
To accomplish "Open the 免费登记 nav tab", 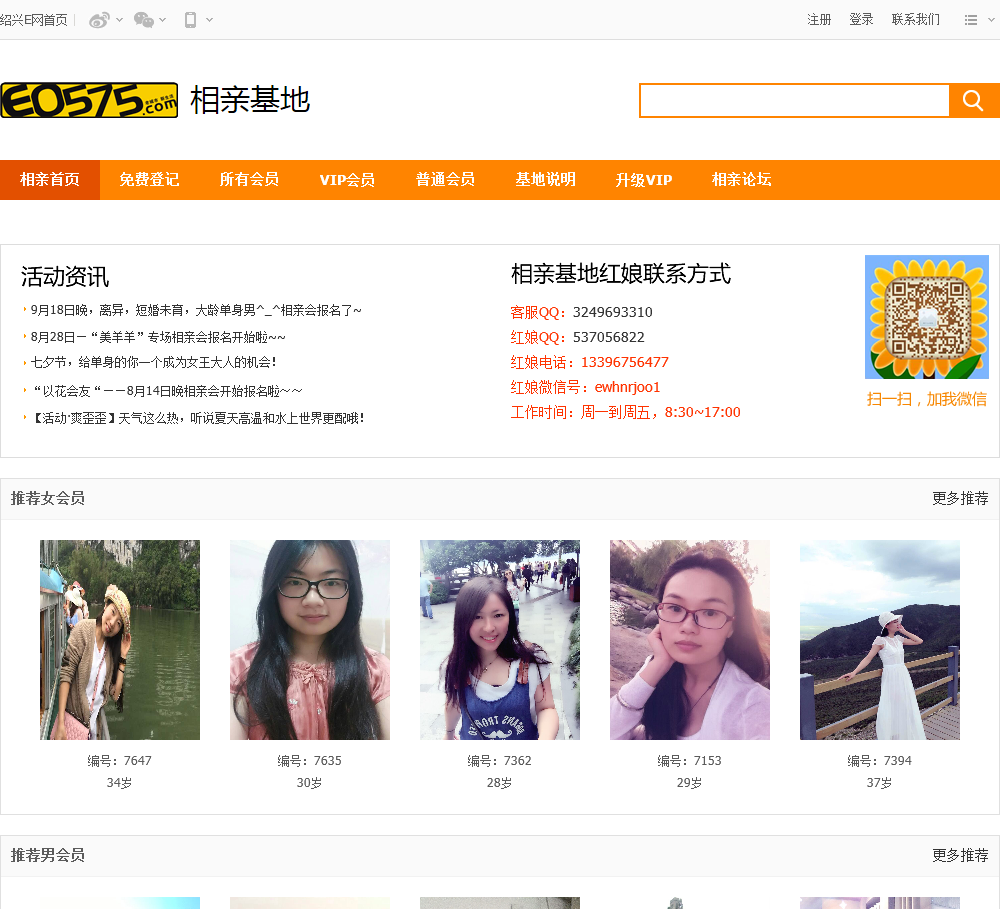I will pyautogui.click(x=149, y=180).
